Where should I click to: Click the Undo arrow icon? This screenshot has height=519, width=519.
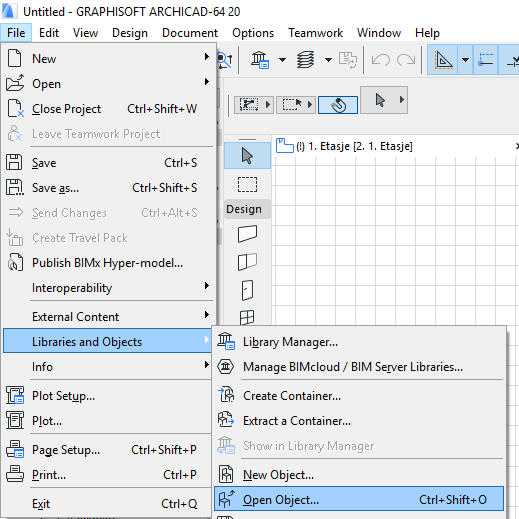[381, 60]
